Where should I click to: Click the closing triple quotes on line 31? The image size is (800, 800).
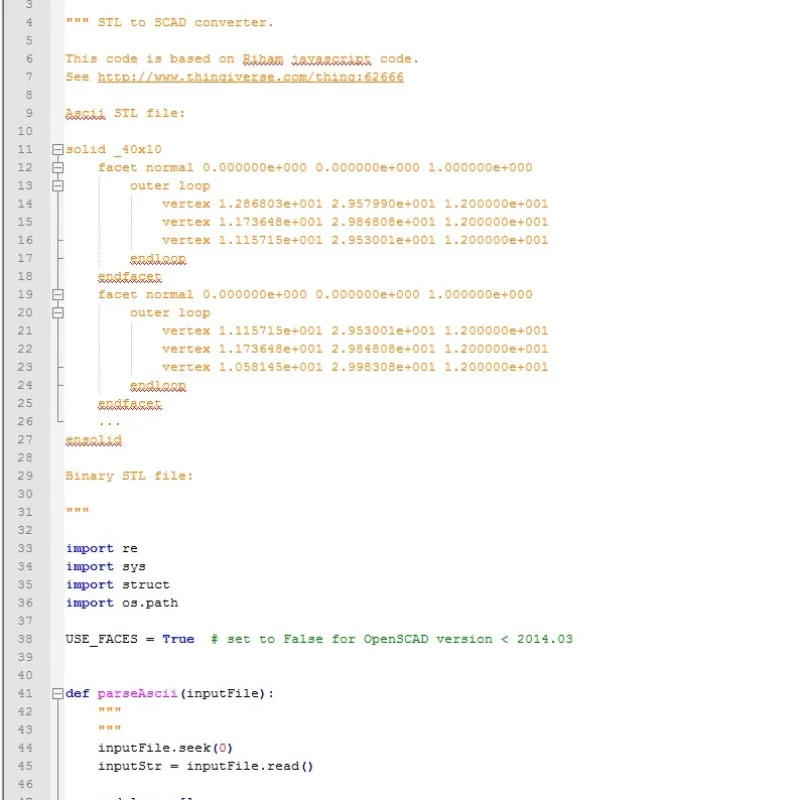coord(77,510)
